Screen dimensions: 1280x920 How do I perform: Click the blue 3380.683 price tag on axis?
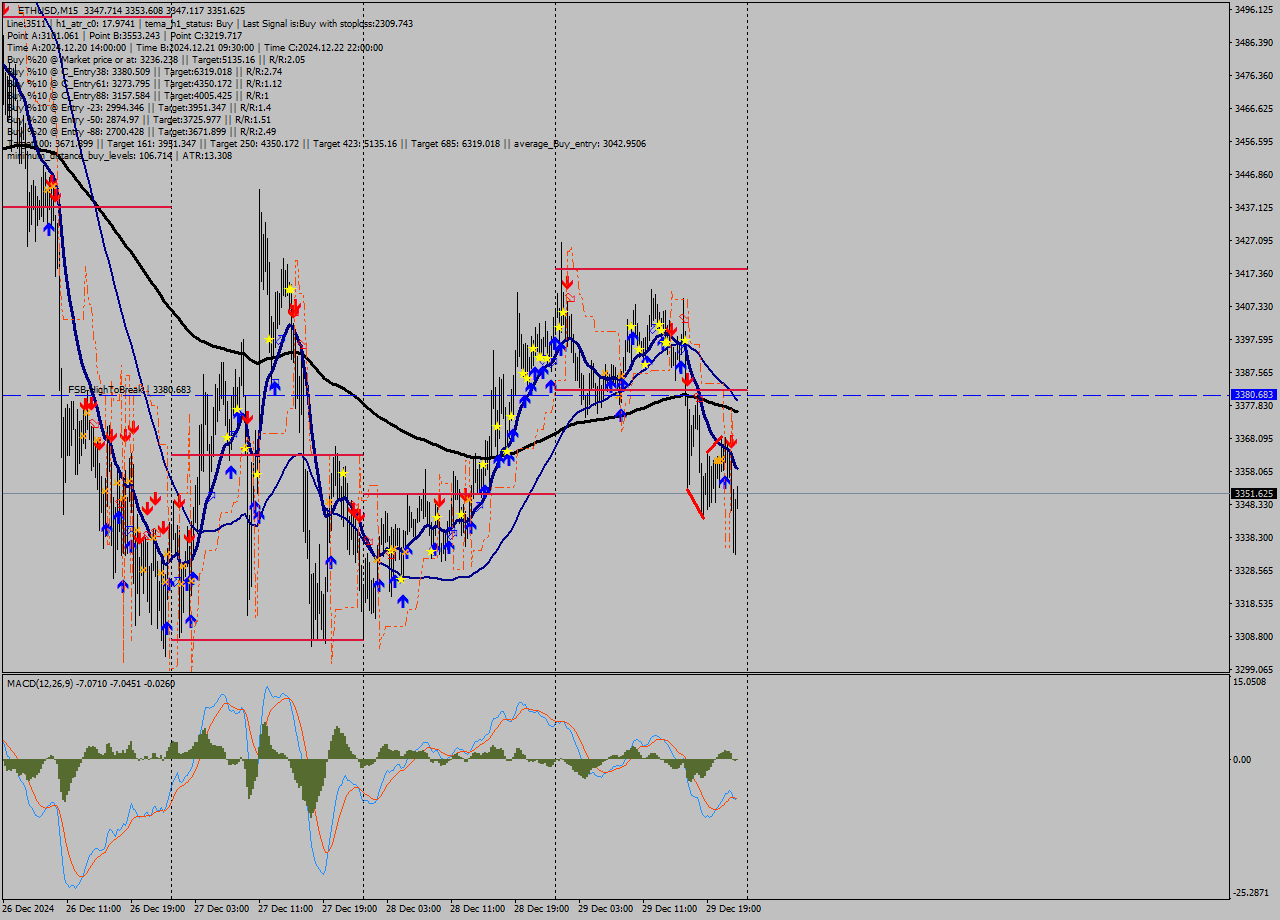pyautogui.click(x=1254, y=395)
